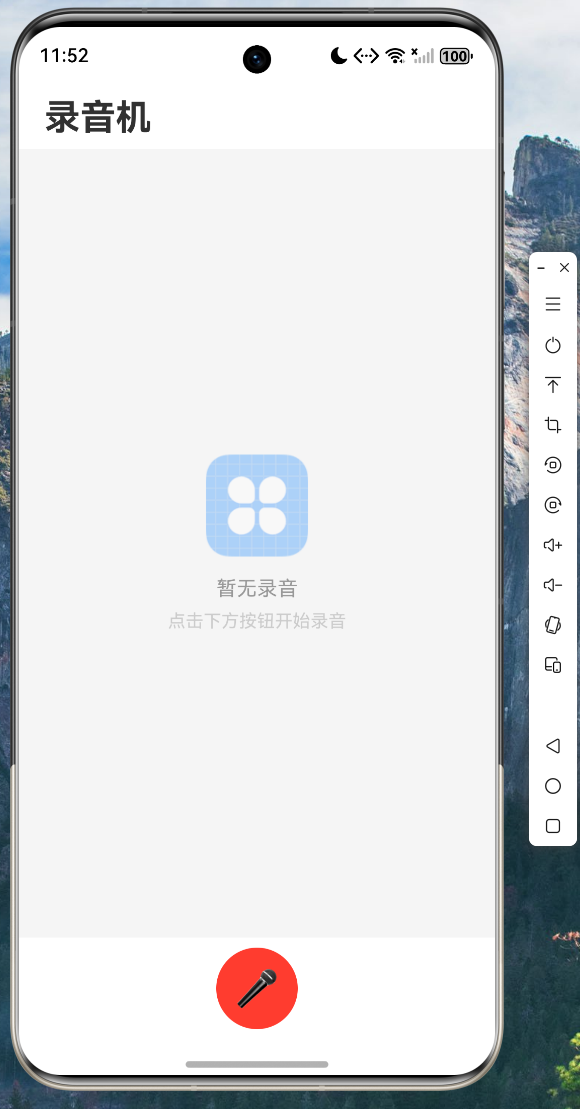Click the battery 100 indicator
The height and width of the screenshot is (1109, 580).
[456, 56]
